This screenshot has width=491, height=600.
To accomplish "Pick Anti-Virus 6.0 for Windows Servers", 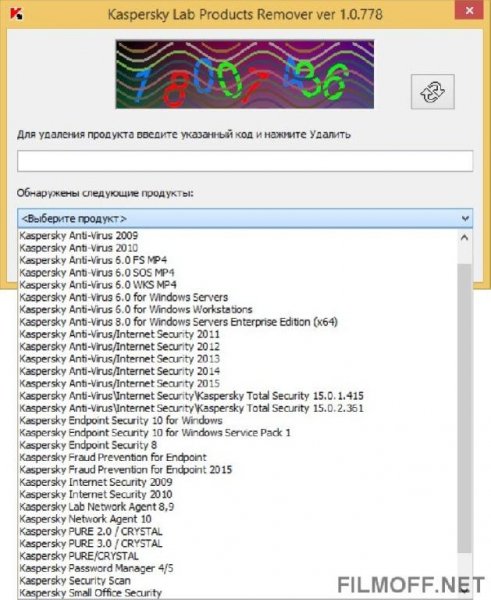I will (238, 297).
